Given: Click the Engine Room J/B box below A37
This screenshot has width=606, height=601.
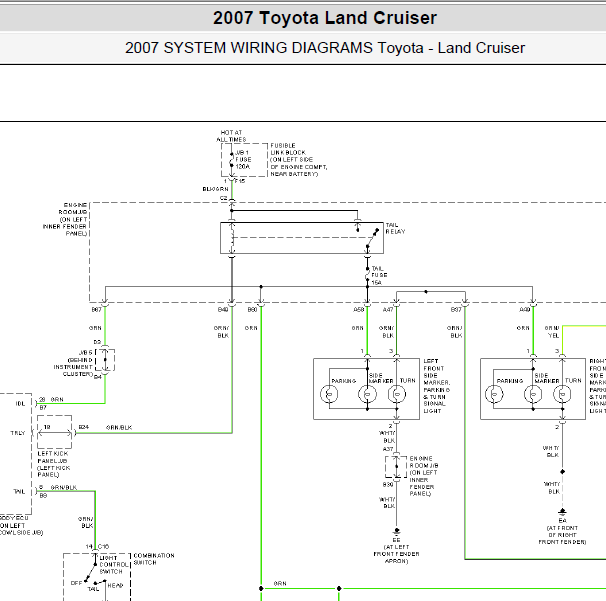Looking at the screenshot, I should point(396,467).
